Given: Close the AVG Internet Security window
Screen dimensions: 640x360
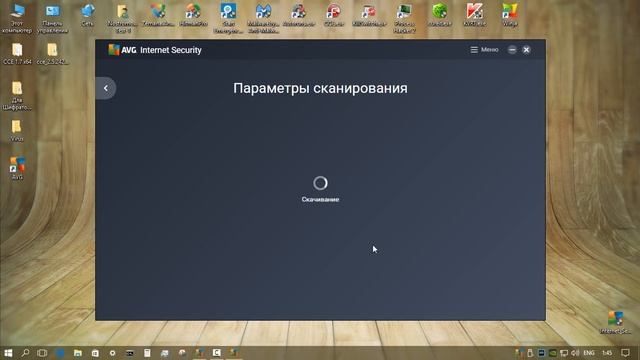Looking at the screenshot, I should (527, 50).
